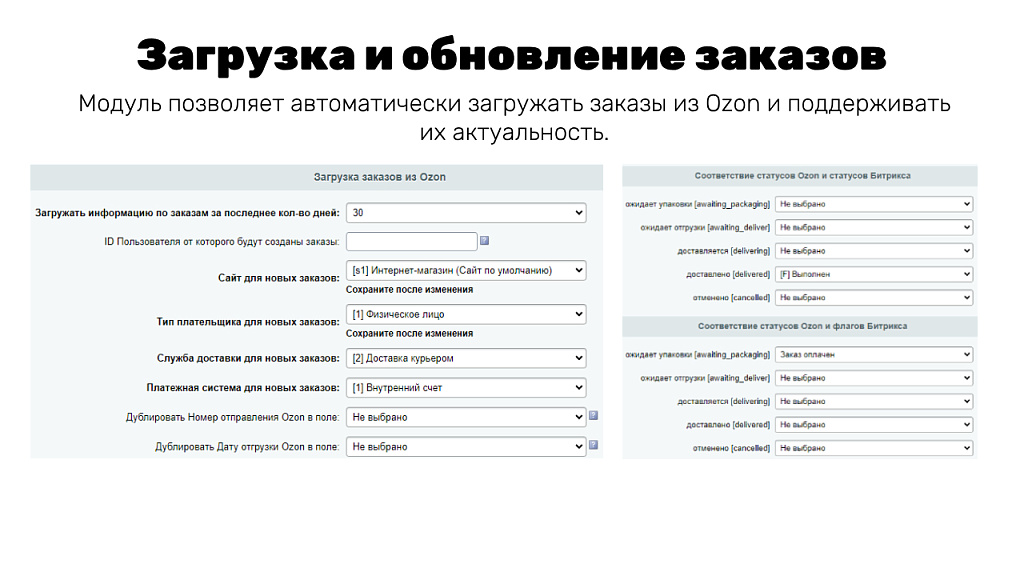Expand cancelled status mapping dropdown
Viewport: 1024px width, 576px height.
point(873,297)
